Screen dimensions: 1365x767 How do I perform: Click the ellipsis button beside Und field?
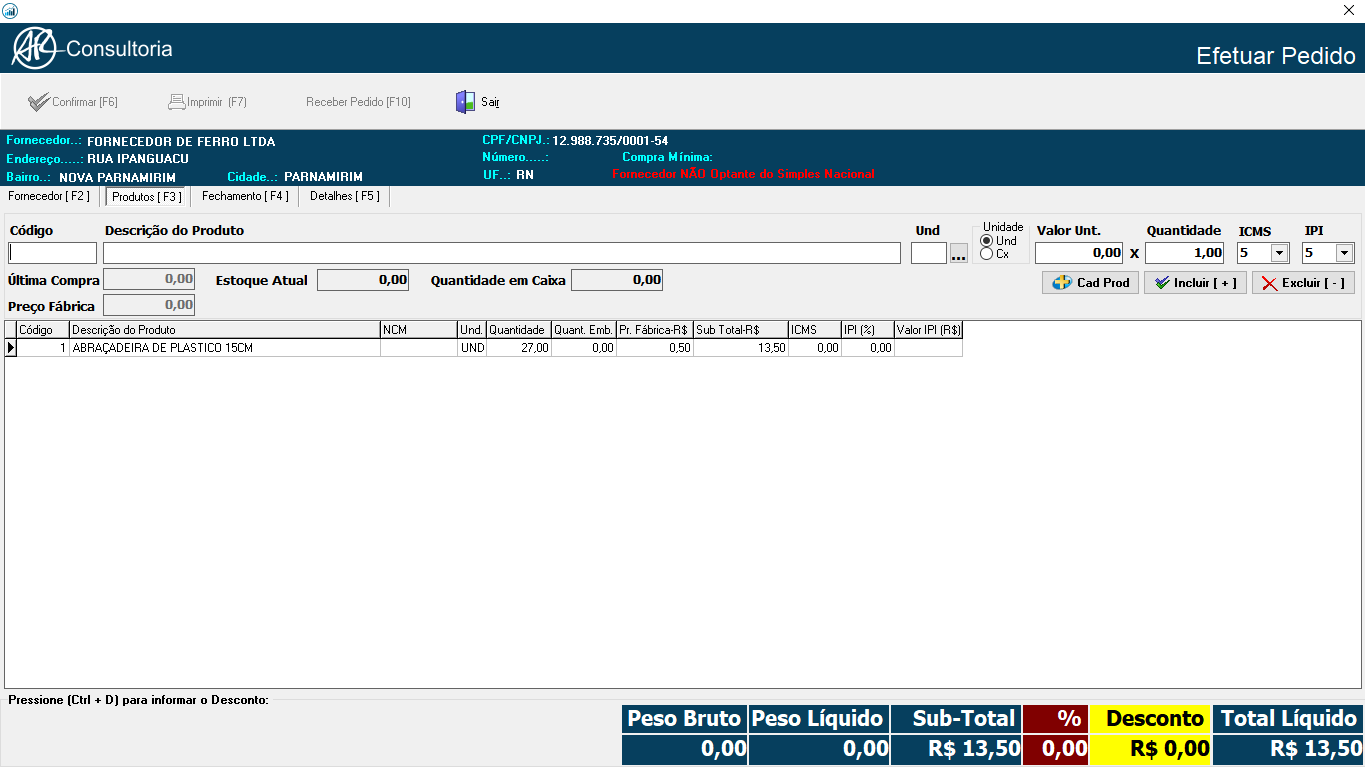(x=959, y=254)
